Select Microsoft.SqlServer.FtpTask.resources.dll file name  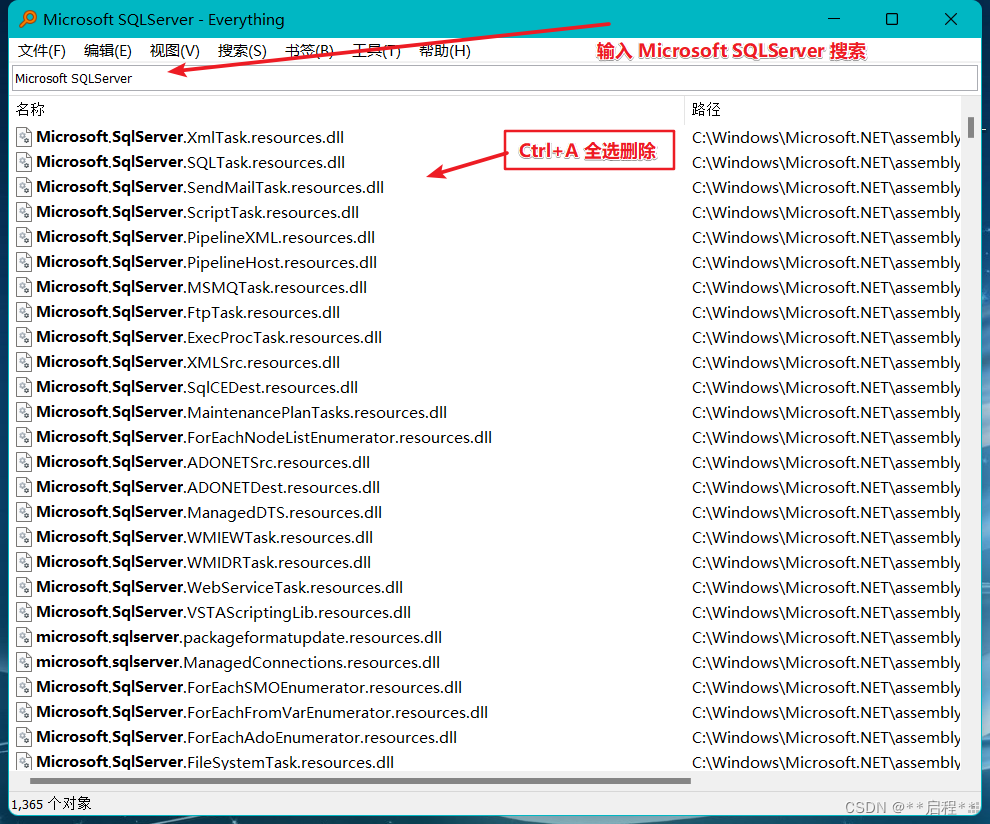tap(188, 313)
